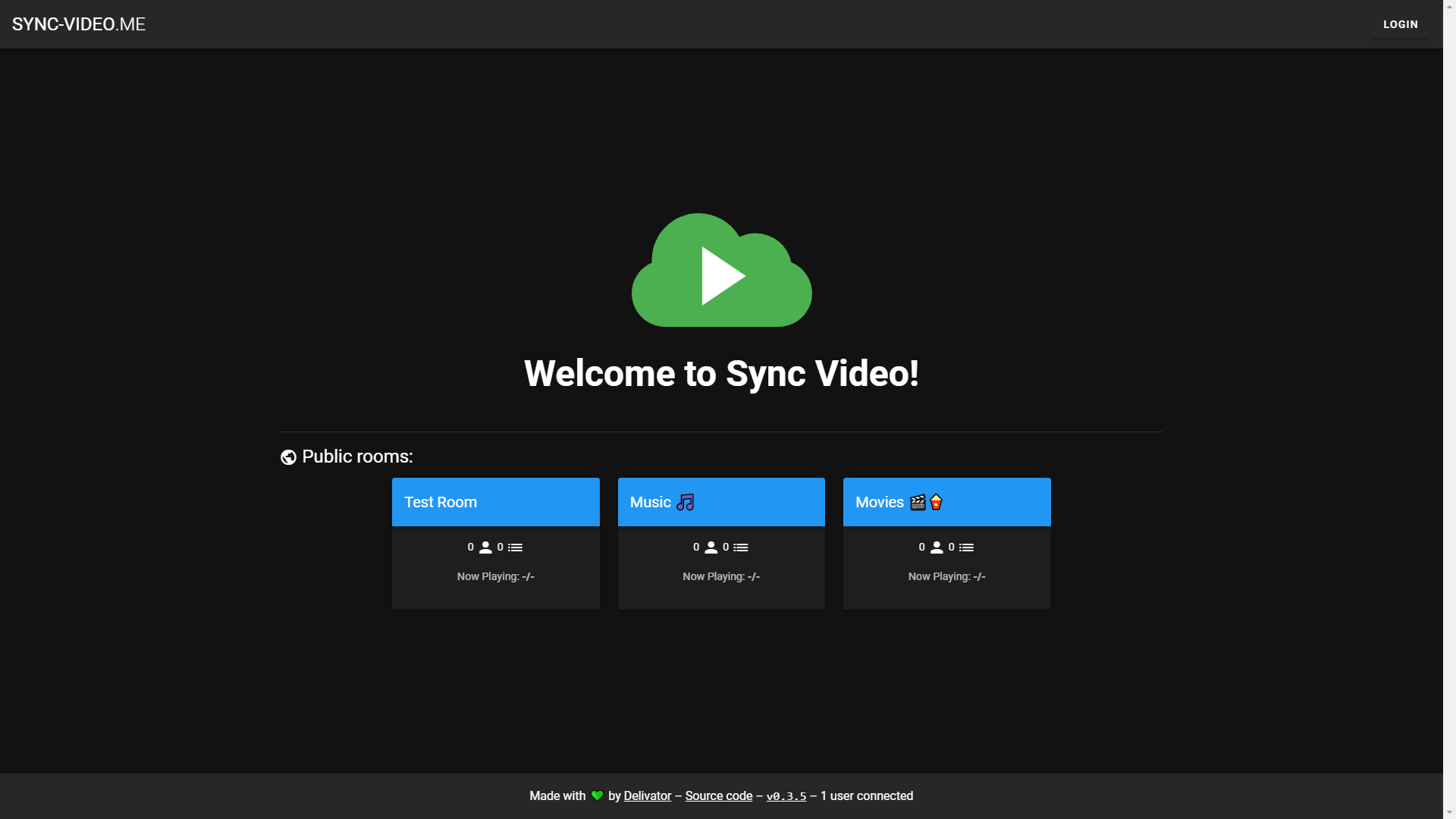Click Now Playing text in Movies room

point(947,577)
